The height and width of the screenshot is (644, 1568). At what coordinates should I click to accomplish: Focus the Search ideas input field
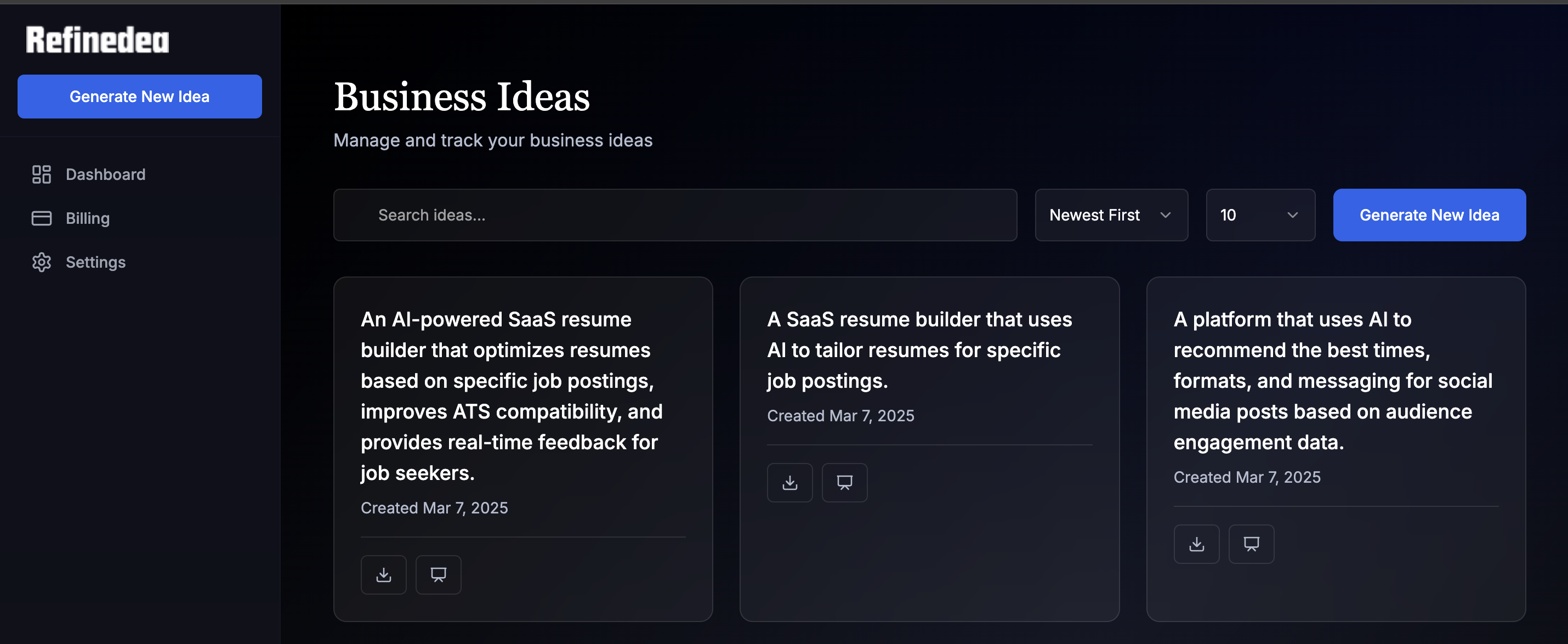click(x=674, y=215)
